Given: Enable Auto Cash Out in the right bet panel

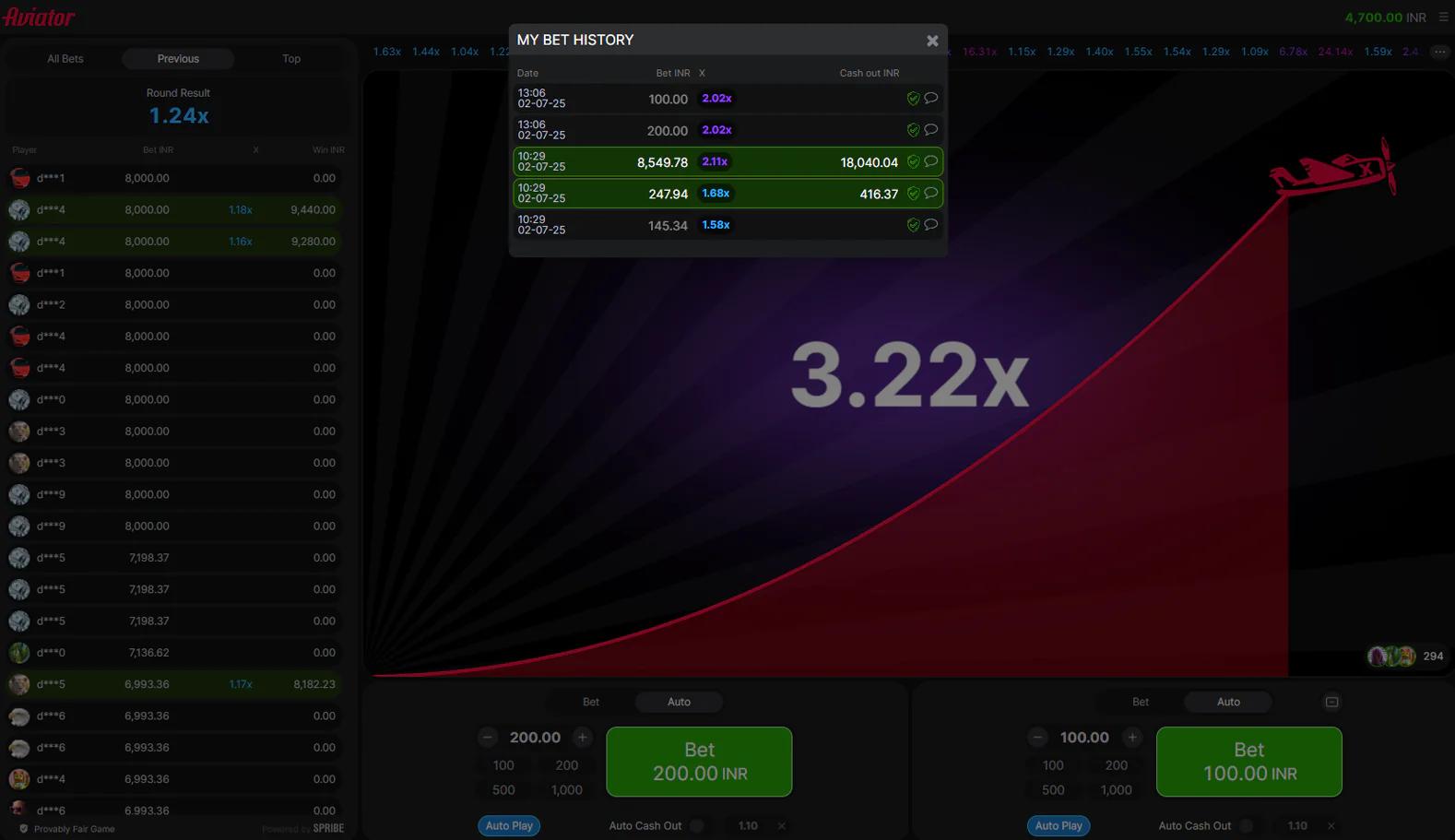Looking at the screenshot, I should [1248, 826].
